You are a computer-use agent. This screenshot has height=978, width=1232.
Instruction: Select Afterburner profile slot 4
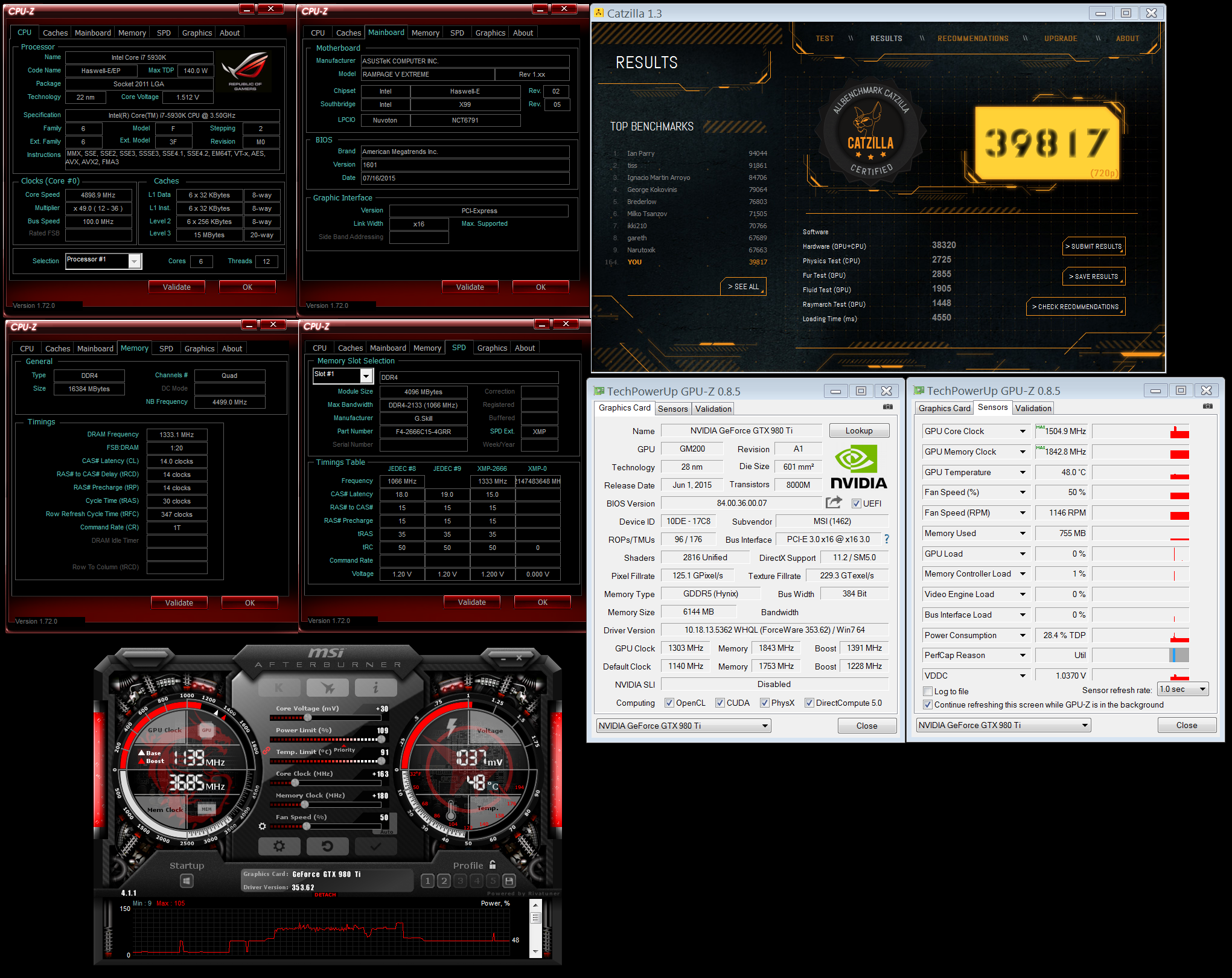pos(476,881)
